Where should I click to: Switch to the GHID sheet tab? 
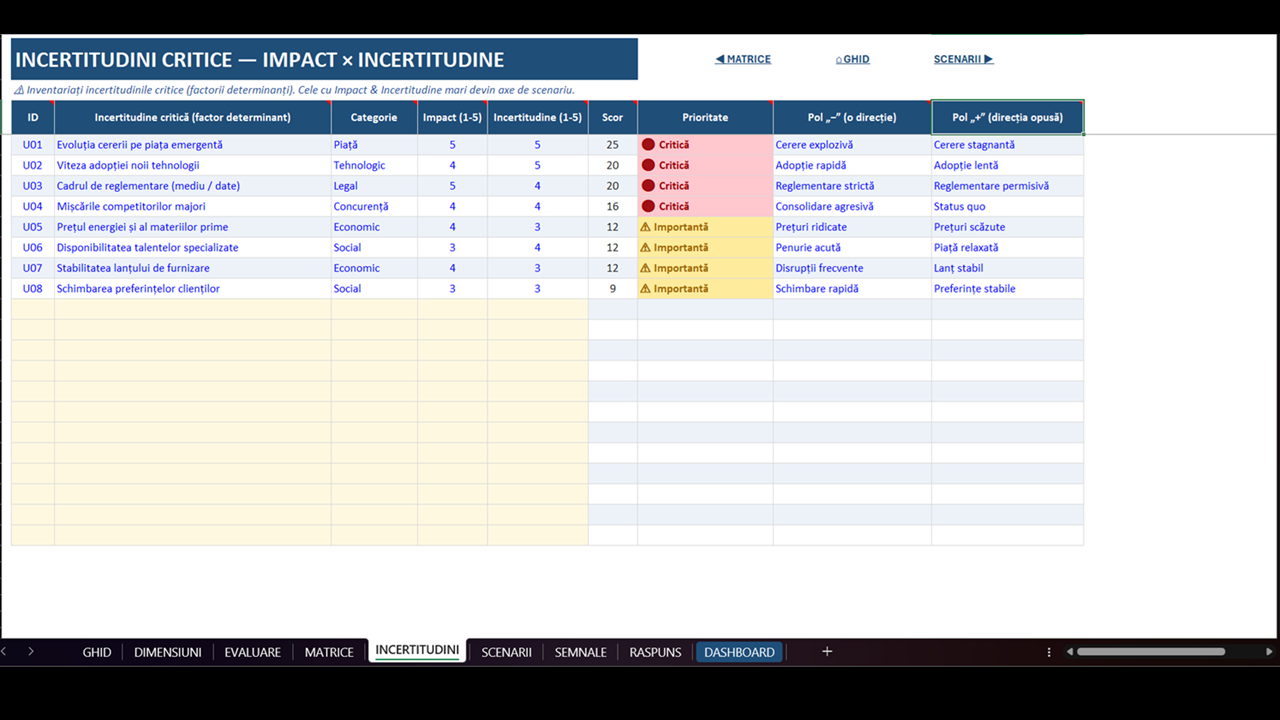(x=97, y=652)
